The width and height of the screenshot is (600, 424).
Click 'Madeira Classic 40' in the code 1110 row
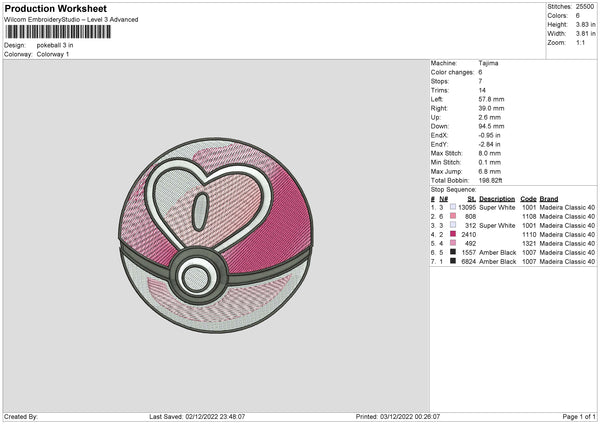[x=567, y=235]
